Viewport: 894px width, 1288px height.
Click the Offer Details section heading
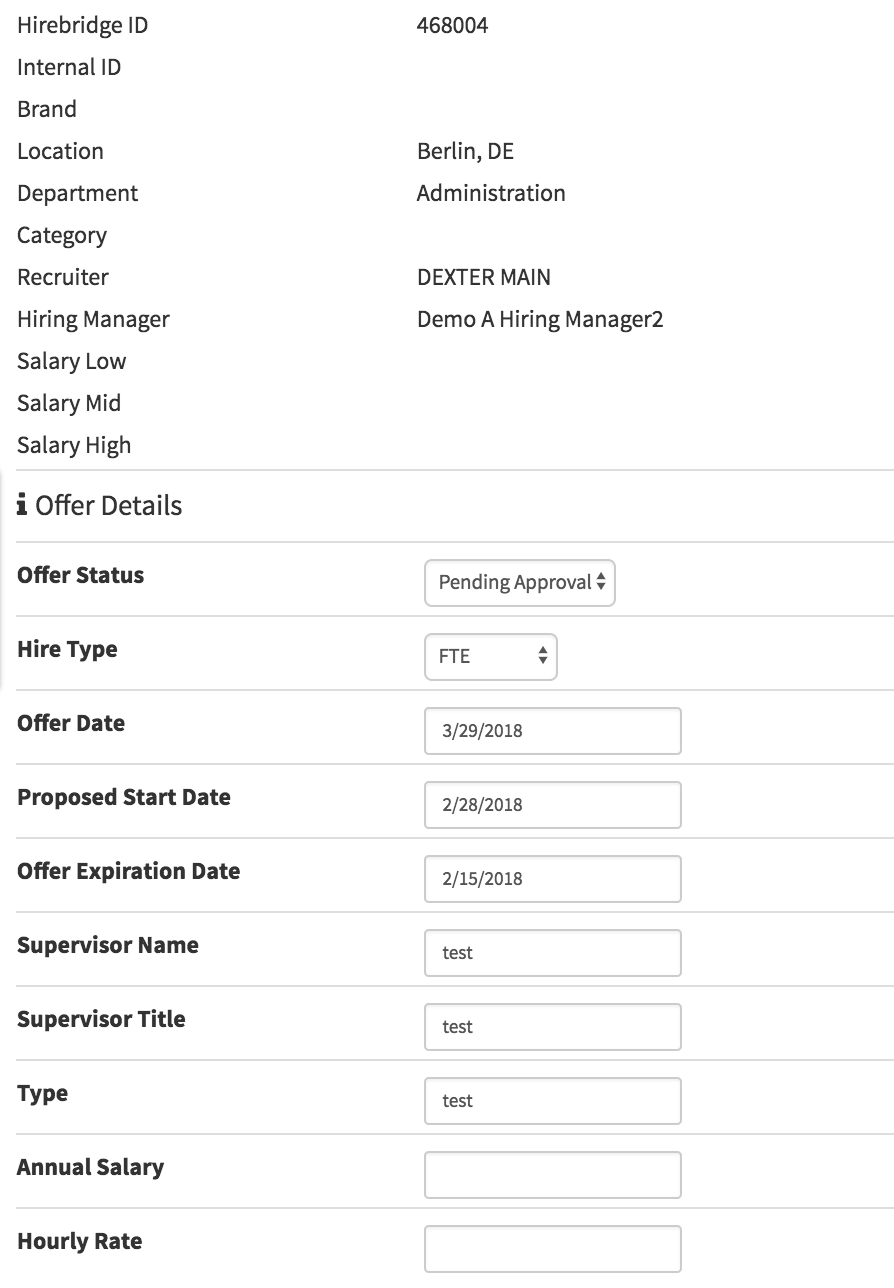108,506
